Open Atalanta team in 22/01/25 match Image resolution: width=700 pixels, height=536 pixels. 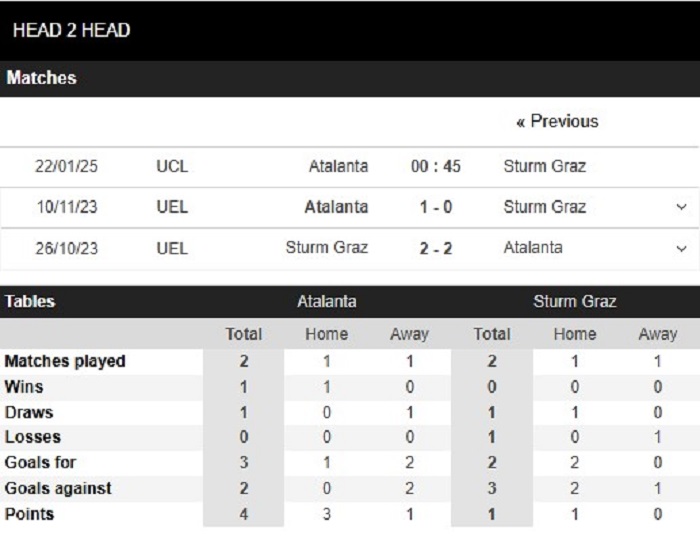click(338, 166)
